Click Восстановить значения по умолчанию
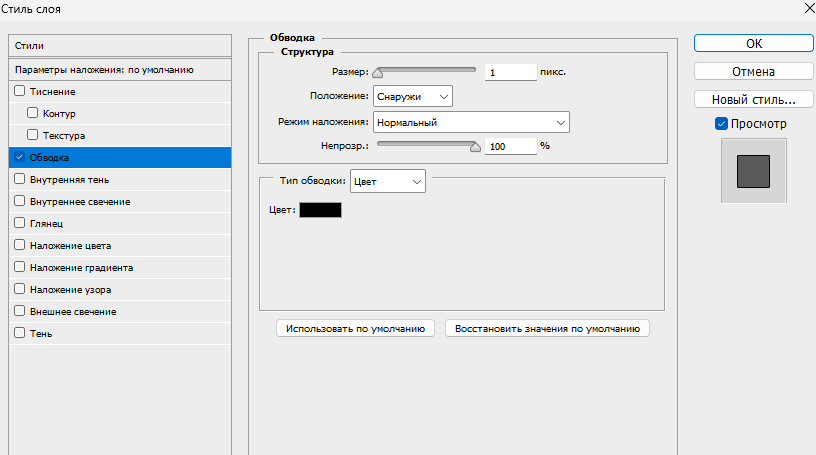Screen dimensions: 816x455 tap(547, 328)
